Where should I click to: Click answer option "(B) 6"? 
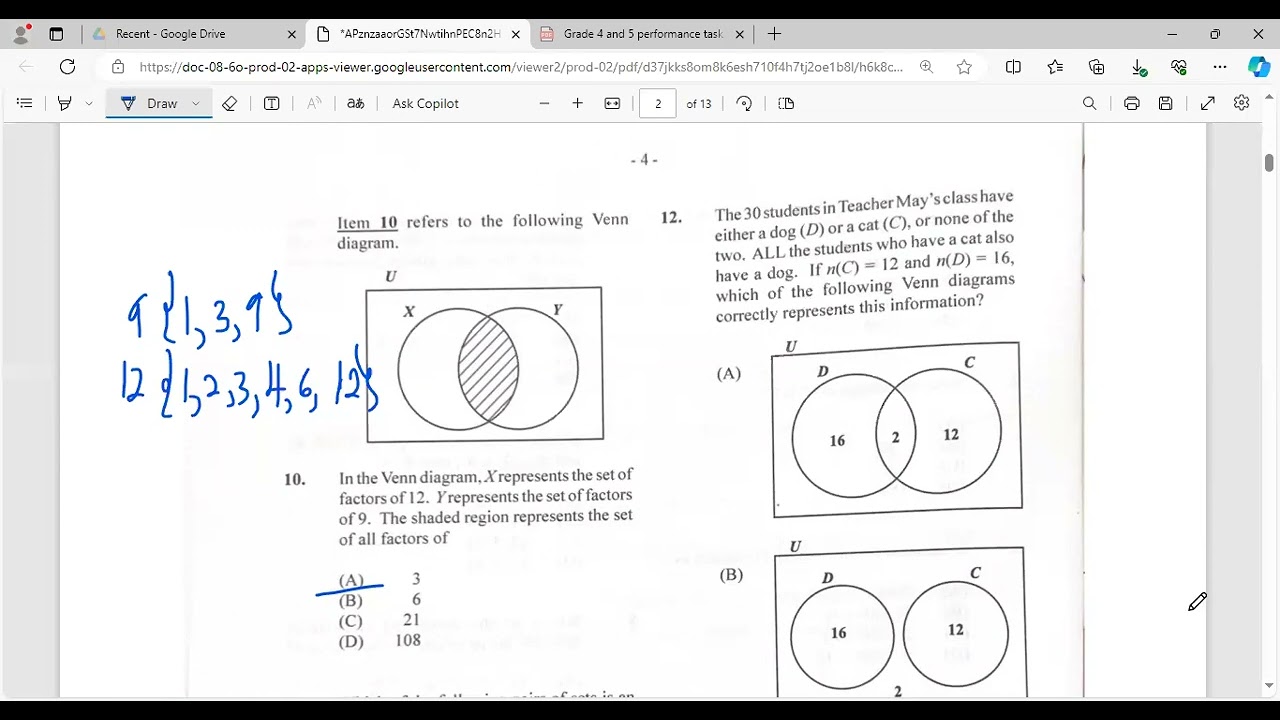(380, 600)
